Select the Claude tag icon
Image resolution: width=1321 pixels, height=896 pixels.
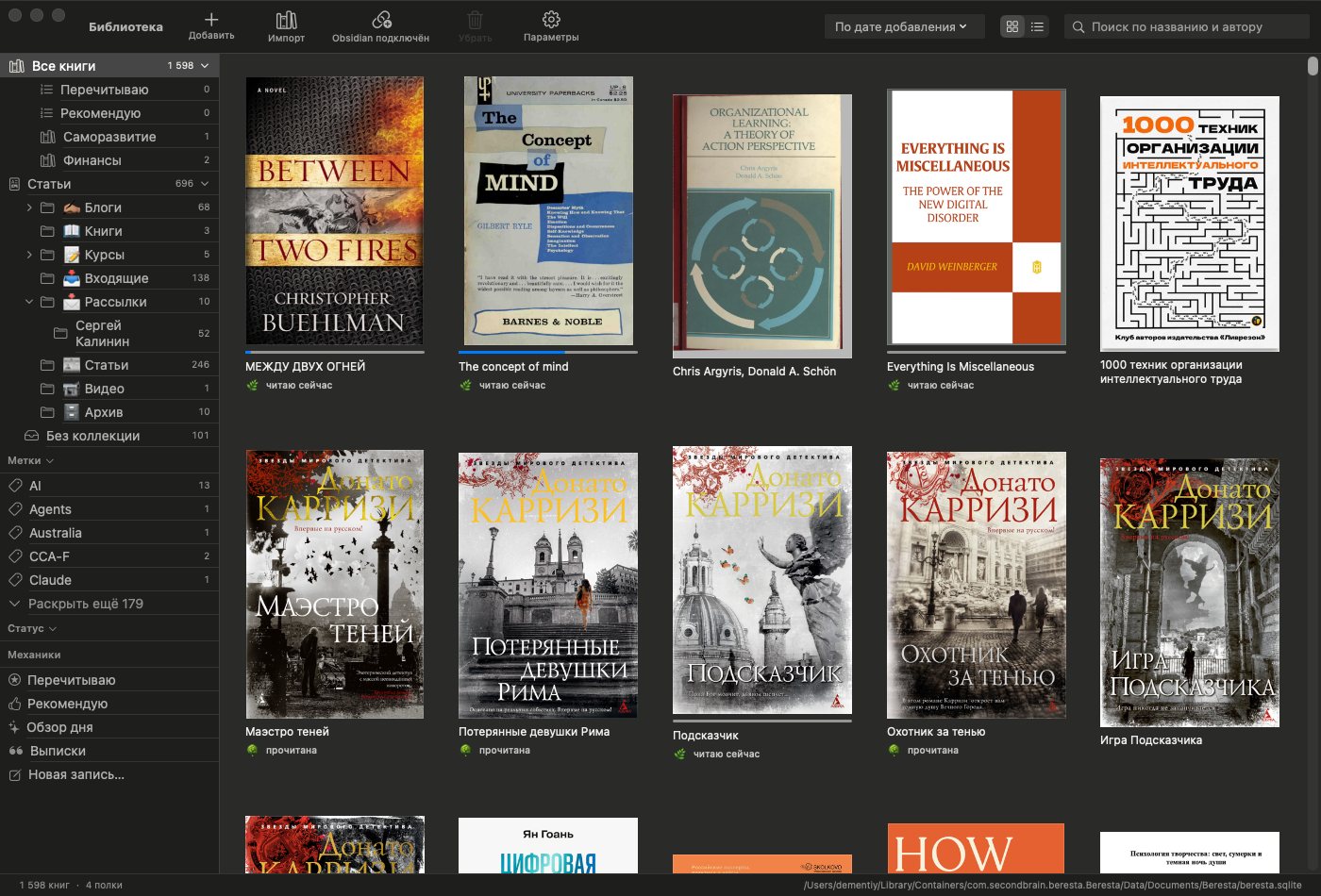[15, 580]
